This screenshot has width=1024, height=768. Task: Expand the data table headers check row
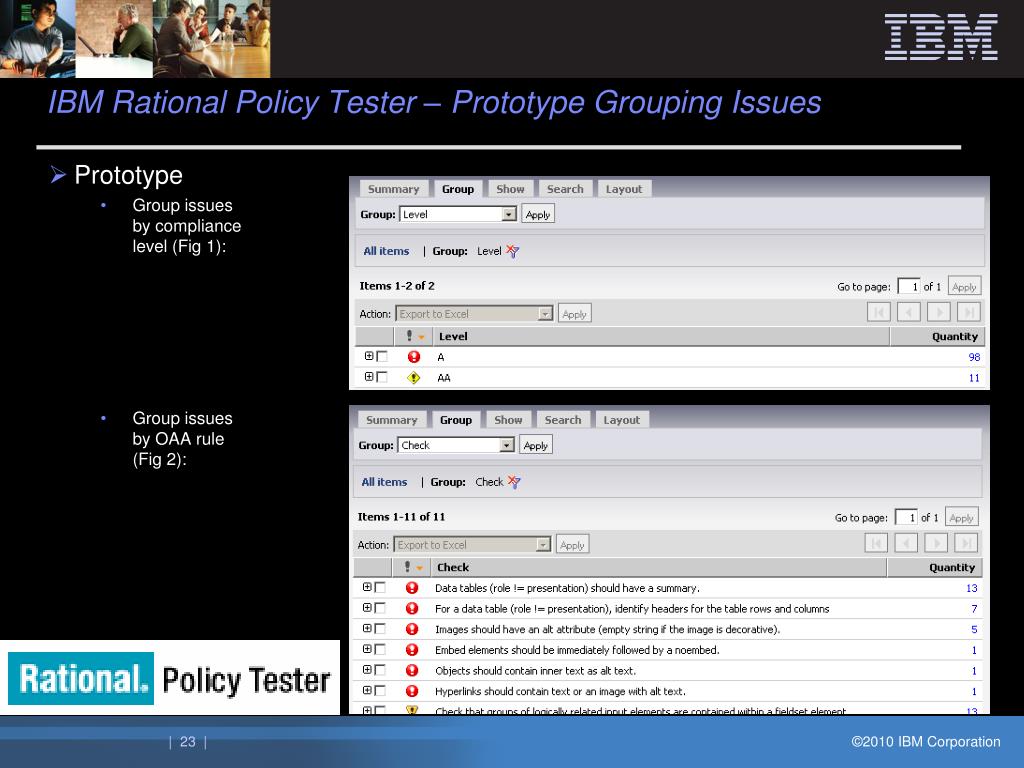pos(367,608)
